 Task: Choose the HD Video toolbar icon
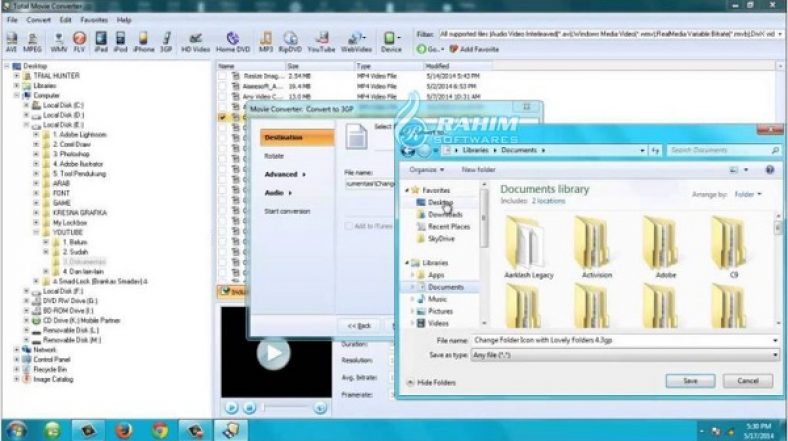[x=195, y=42]
